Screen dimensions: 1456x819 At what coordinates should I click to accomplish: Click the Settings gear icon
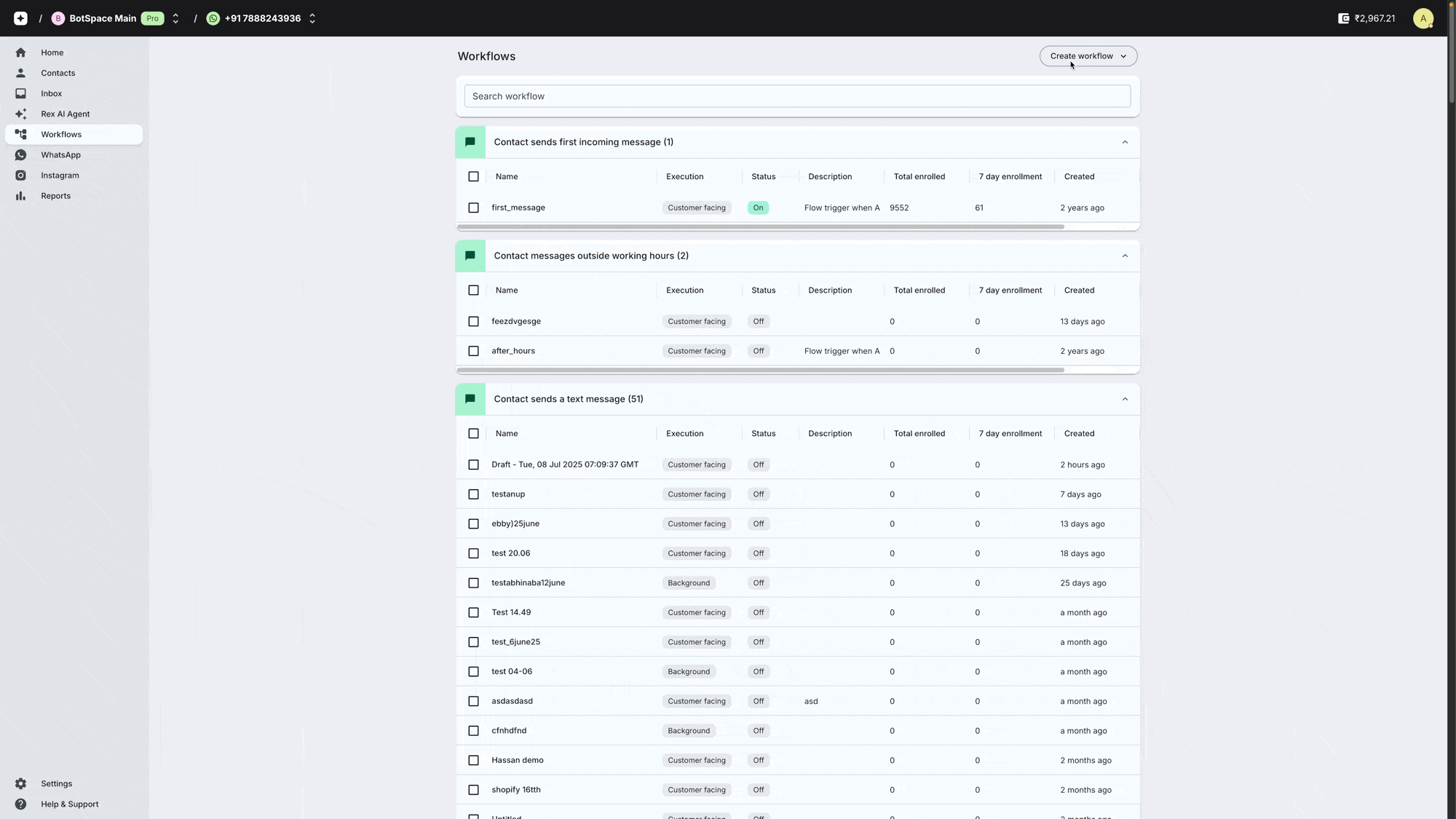pyautogui.click(x=20, y=783)
